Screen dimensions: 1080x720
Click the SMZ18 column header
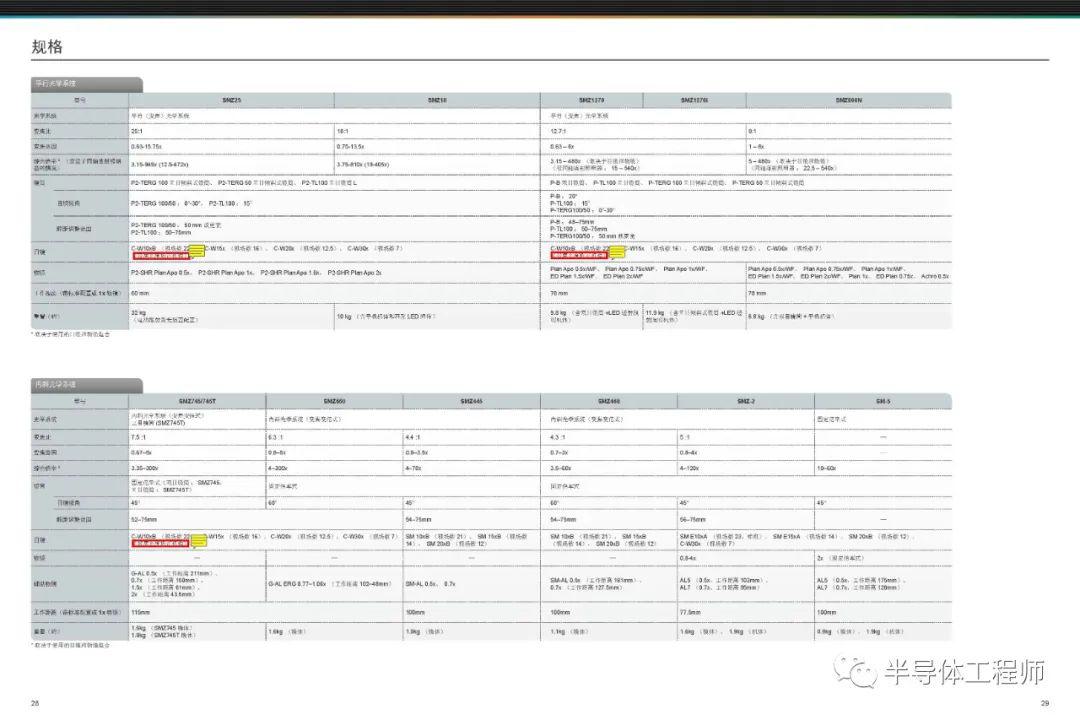tap(437, 101)
